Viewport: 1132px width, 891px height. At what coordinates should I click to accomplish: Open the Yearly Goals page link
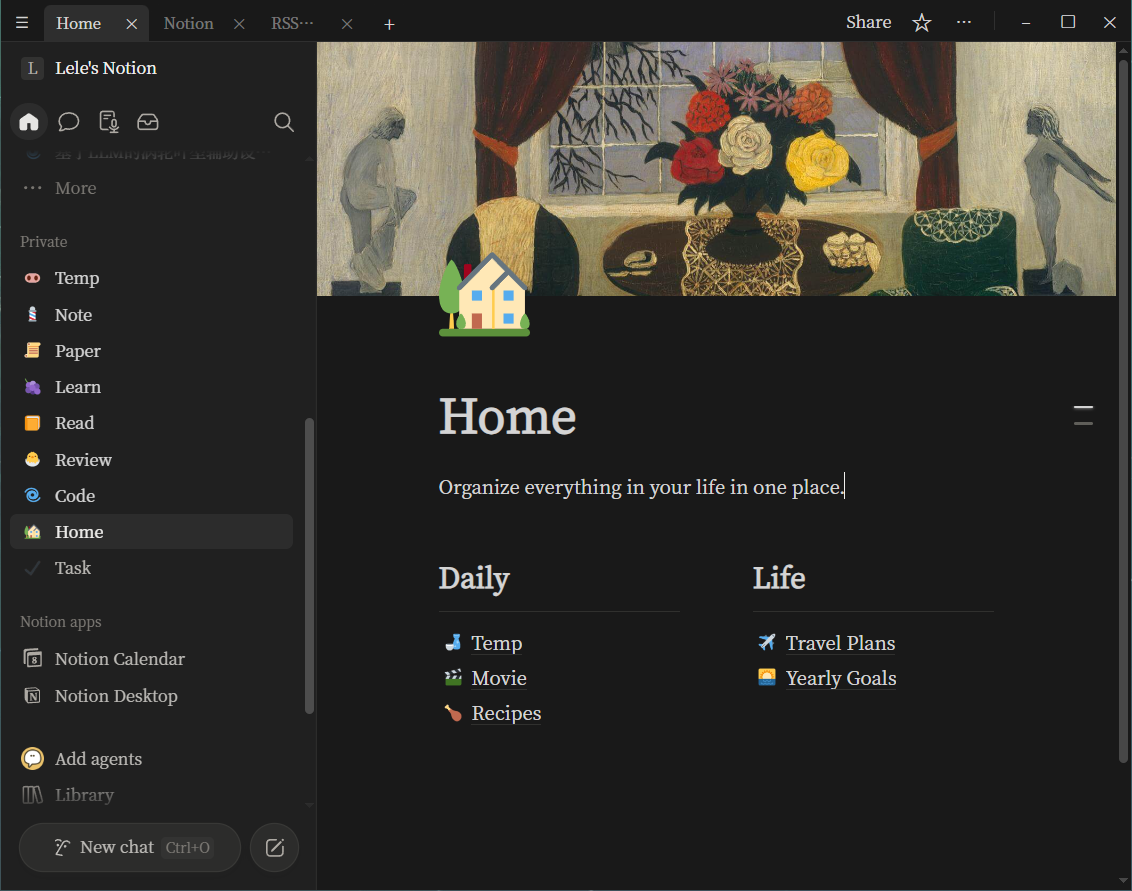coord(841,678)
